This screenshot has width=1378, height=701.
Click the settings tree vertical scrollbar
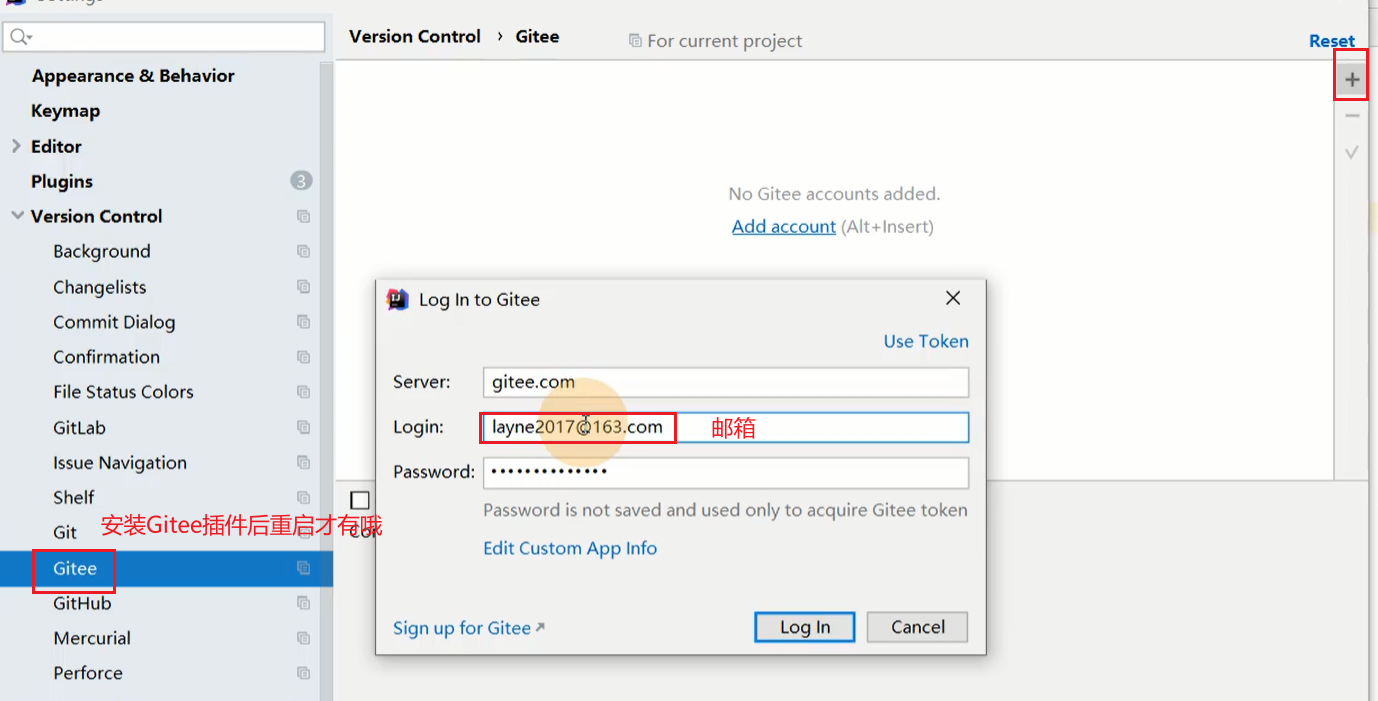326,380
